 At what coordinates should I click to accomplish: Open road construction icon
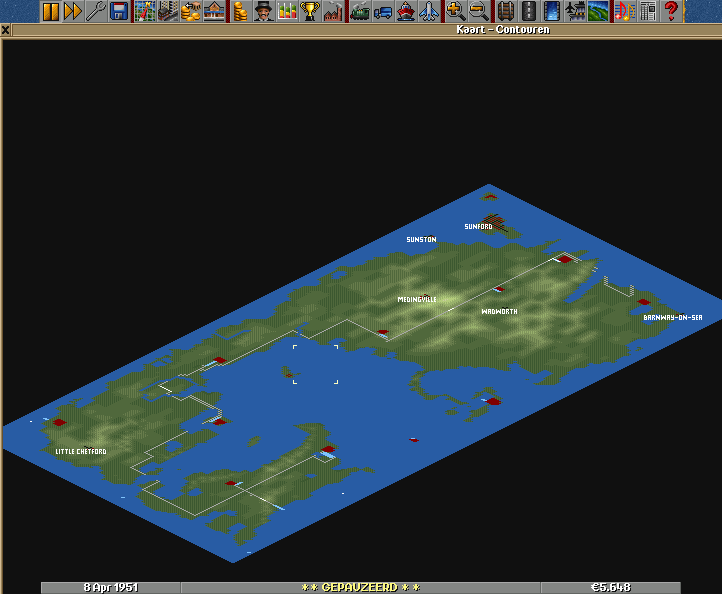coord(529,11)
